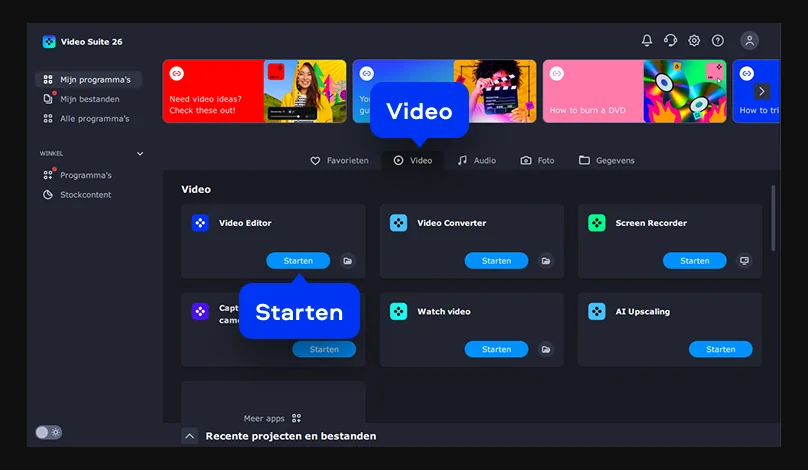The height and width of the screenshot is (470, 808).
Task: Click the Video Suite 26 logo icon
Action: [x=49, y=42]
